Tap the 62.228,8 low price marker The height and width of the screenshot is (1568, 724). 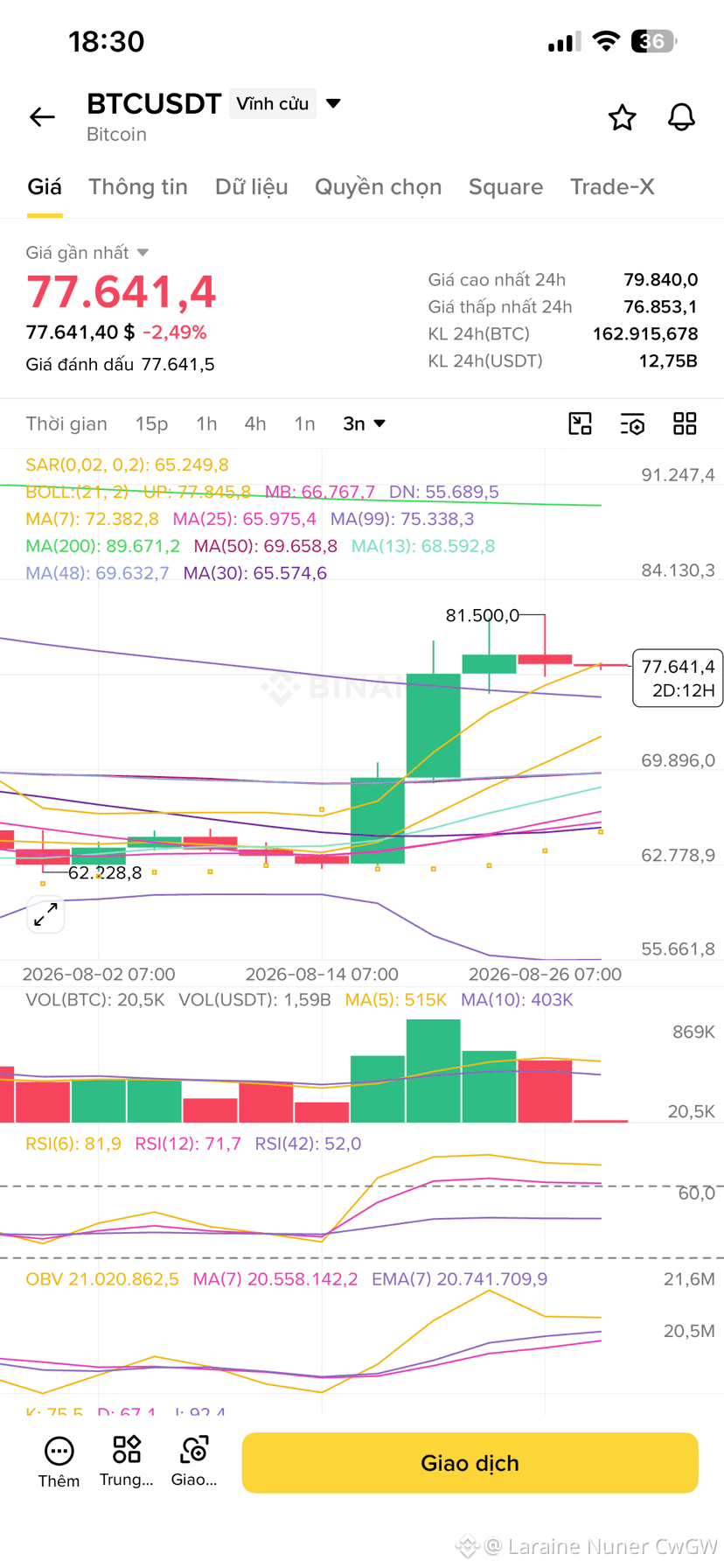click(x=105, y=872)
